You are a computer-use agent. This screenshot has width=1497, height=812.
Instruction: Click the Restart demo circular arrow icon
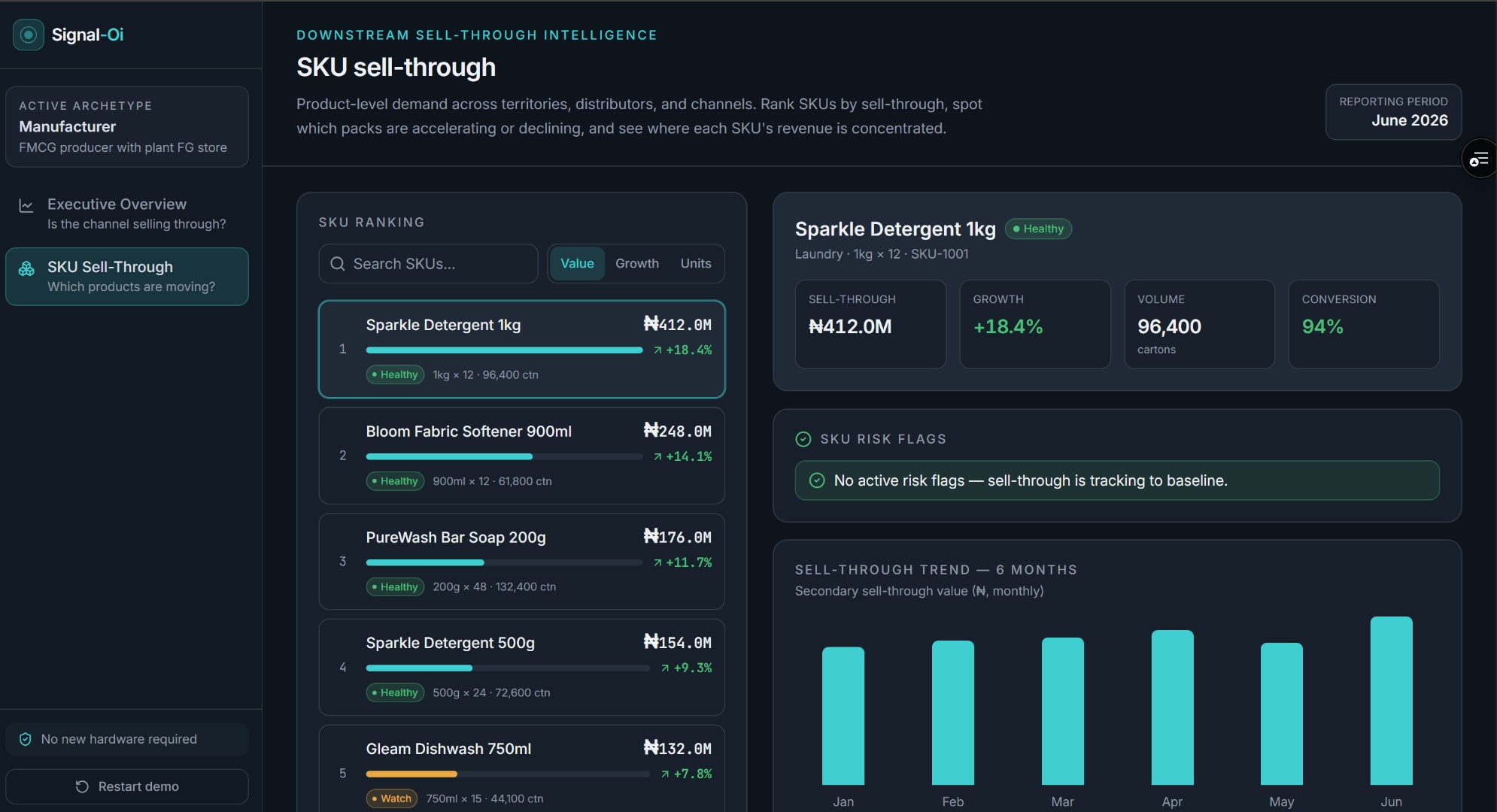click(82, 786)
